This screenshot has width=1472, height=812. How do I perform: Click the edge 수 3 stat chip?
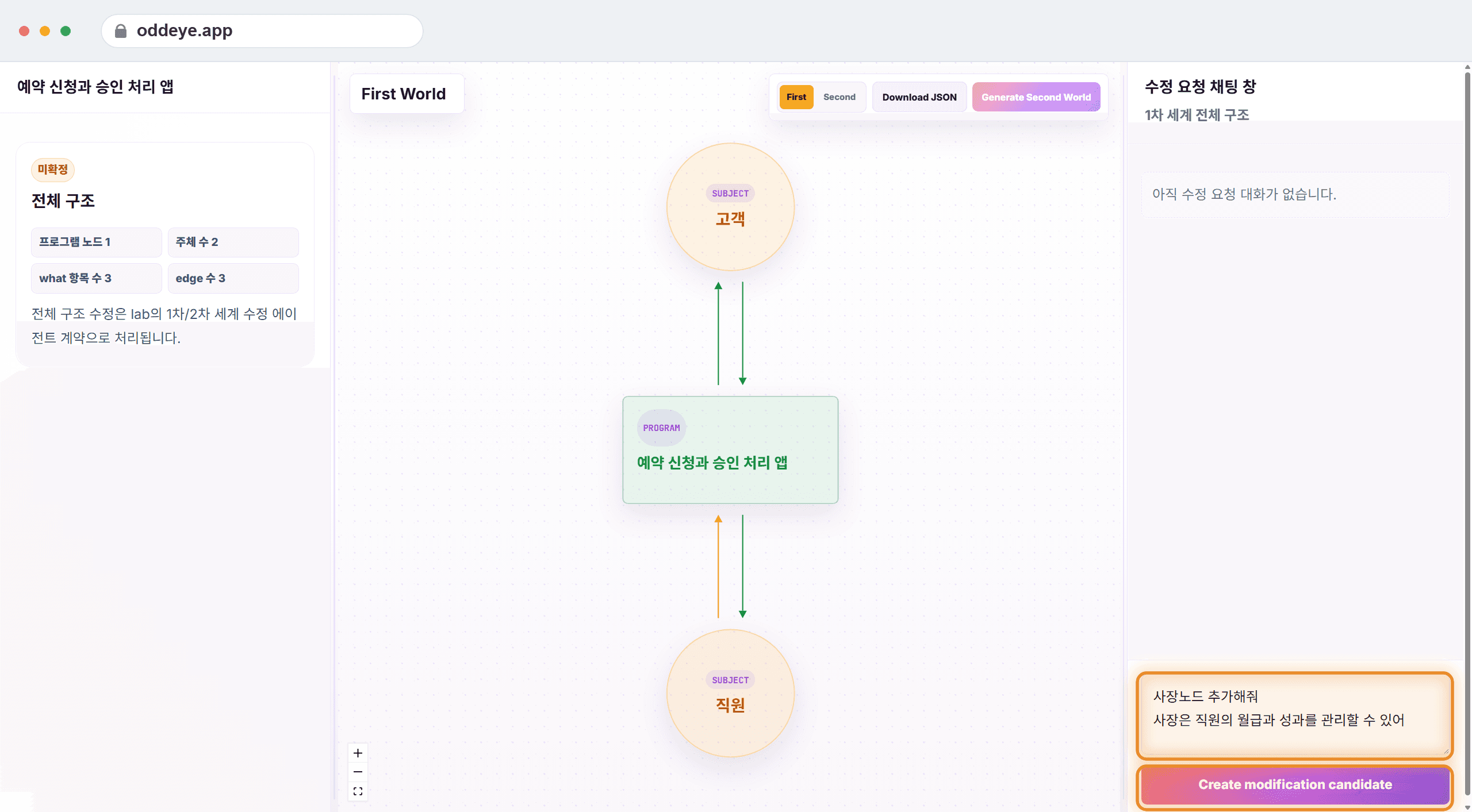[x=233, y=278]
